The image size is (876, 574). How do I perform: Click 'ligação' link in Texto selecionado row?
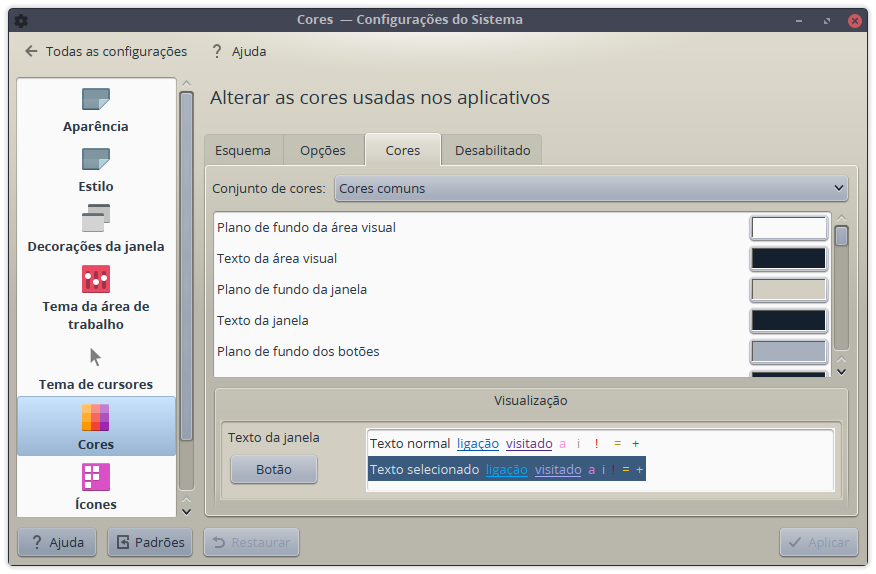(x=507, y=469)
